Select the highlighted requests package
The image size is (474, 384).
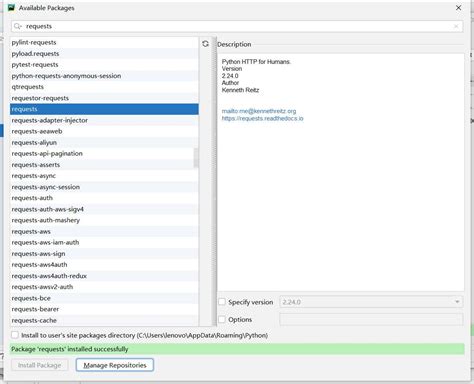click(104, 109)
